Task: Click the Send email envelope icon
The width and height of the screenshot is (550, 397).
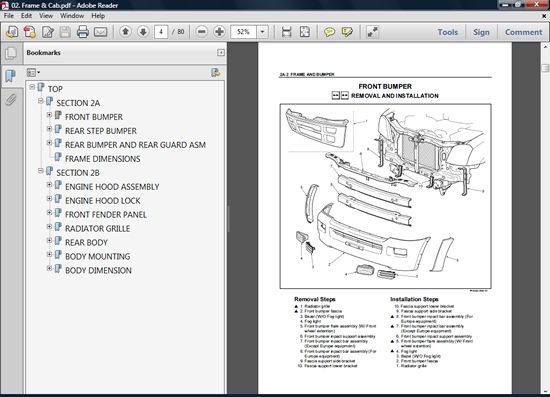Action: (x=101, y=32)
